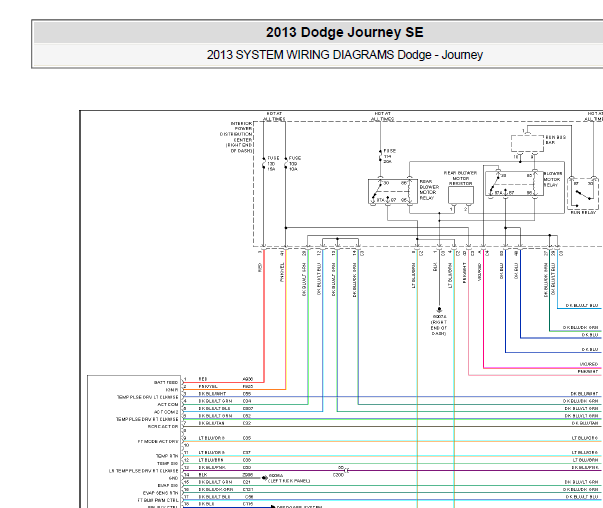Click the Run Relay label
The width and height of the screenshot is (603, 508).
pyautogui.click(x=583, y=212)
